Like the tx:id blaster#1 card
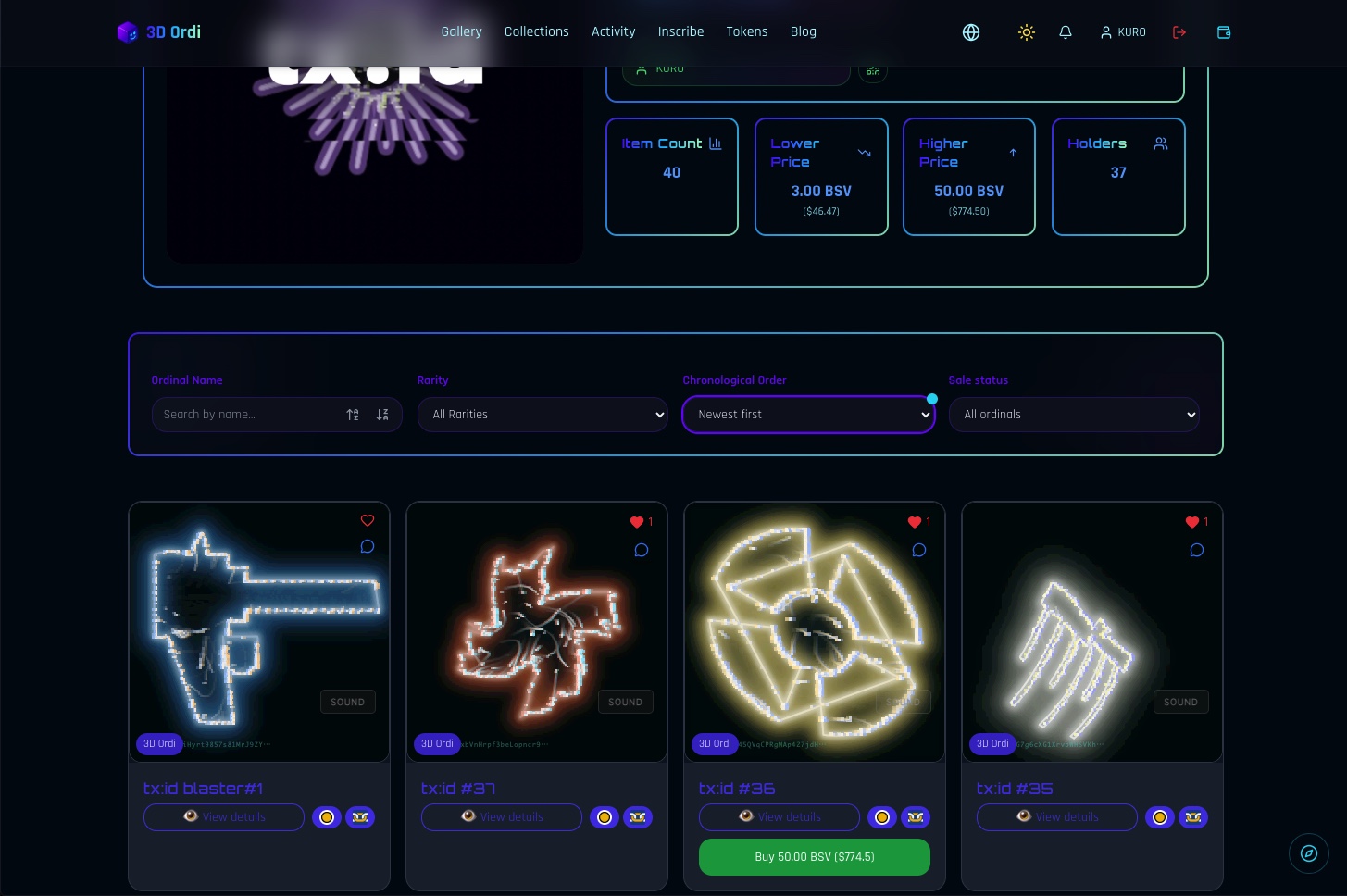The width and height of the screenshot is (1347, 896). pyautogui.click(x=368, y=521)
